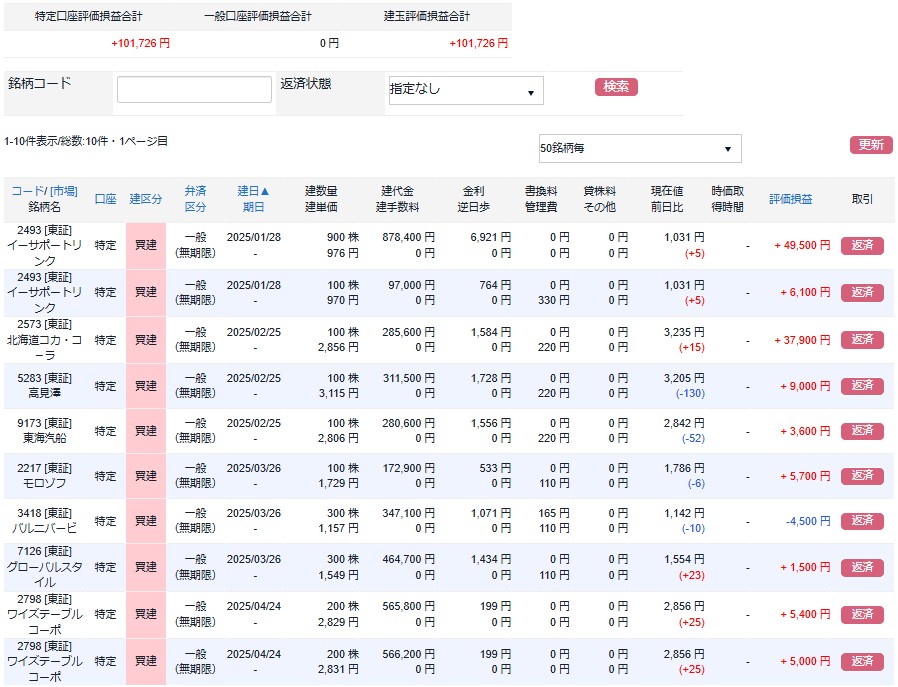Click the 2,842 円 current price value
This screenshot has width=898, height=687.
pyautogui.click(x=684, y=423)
